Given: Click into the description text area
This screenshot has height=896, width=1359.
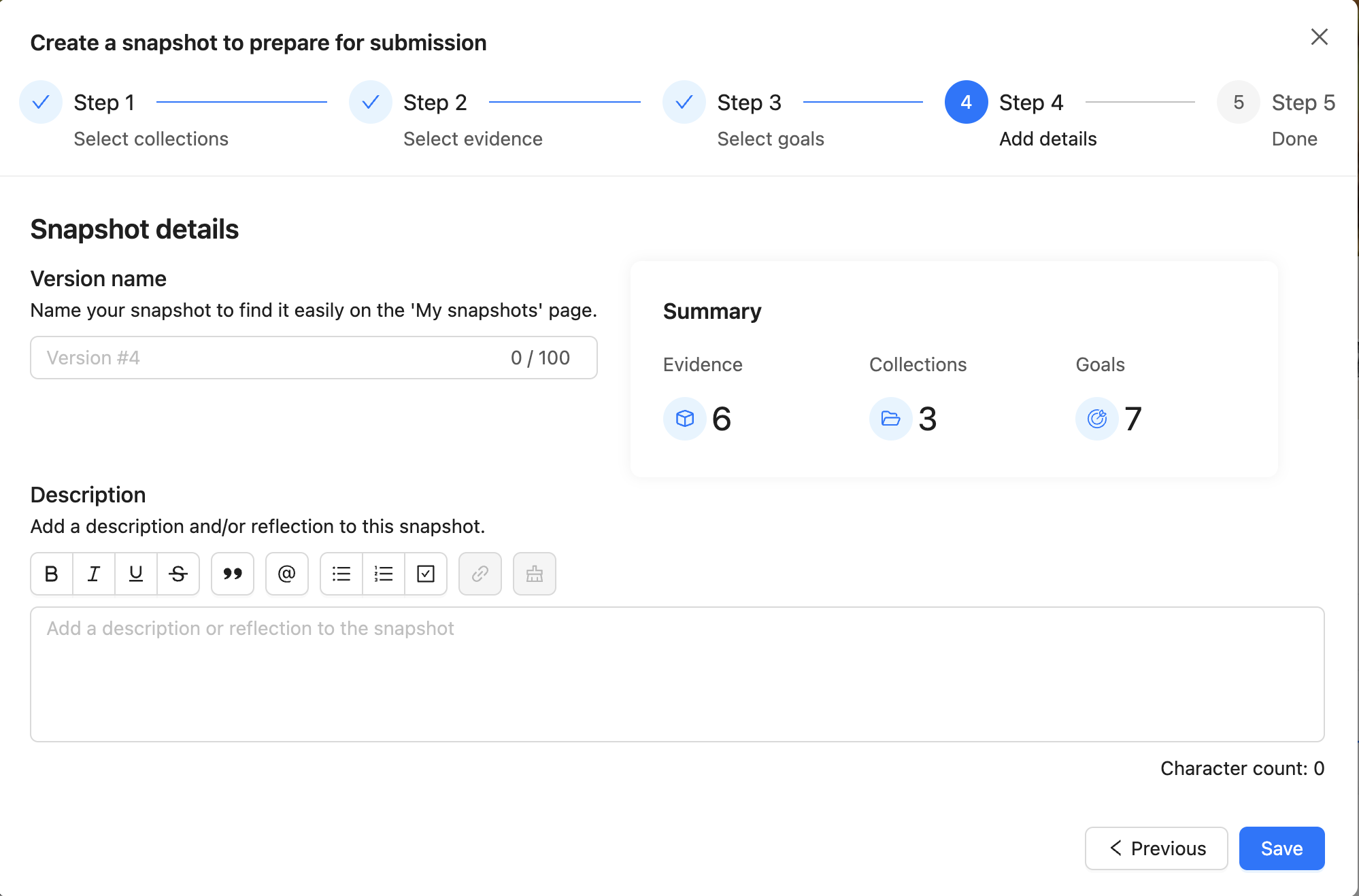Looking at the screenshot, I should (x=677, y=674).
